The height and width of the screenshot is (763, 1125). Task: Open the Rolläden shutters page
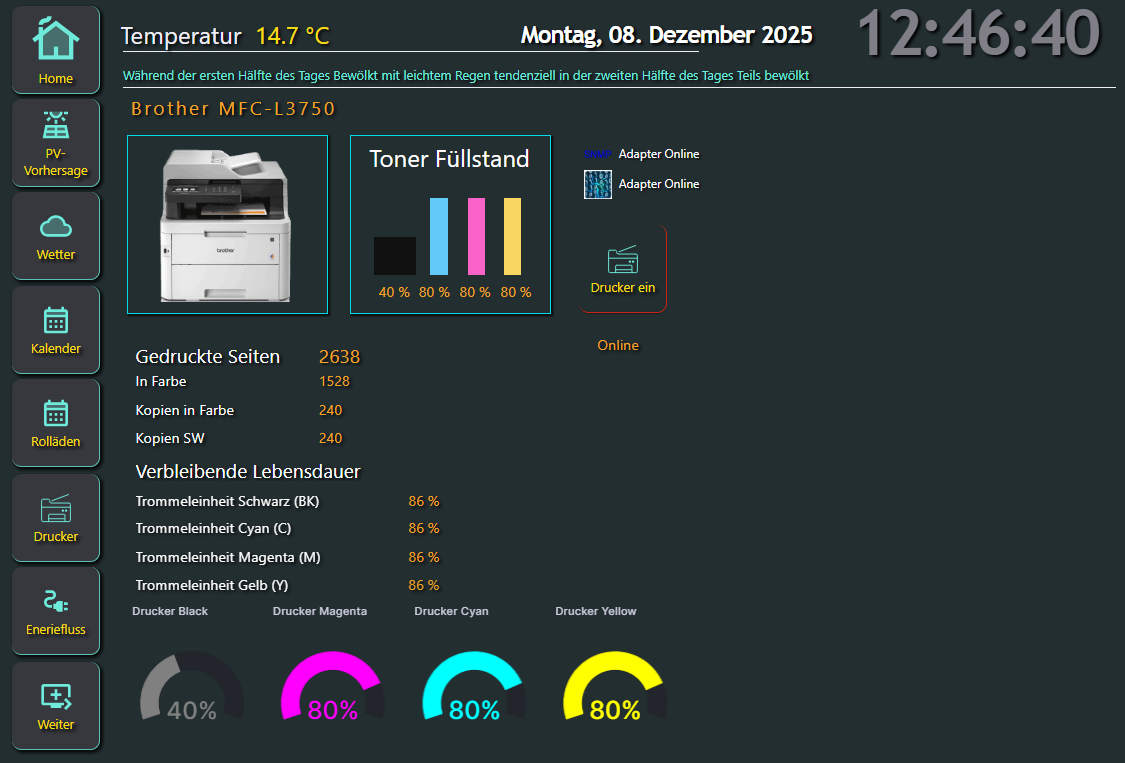55,423
